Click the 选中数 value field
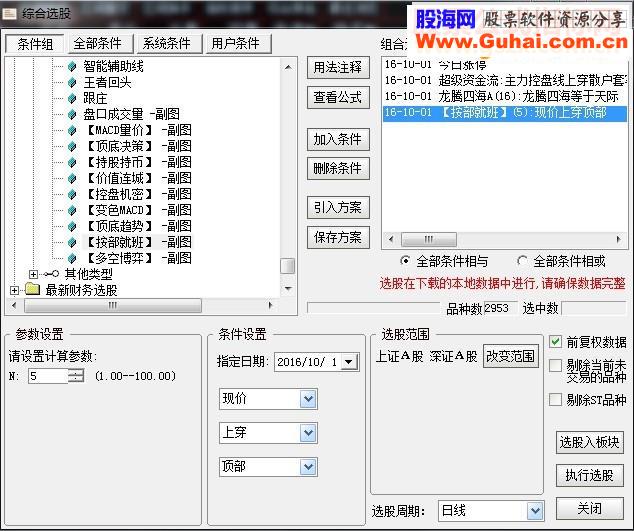The image size is (634, 531). click(594, 309)
